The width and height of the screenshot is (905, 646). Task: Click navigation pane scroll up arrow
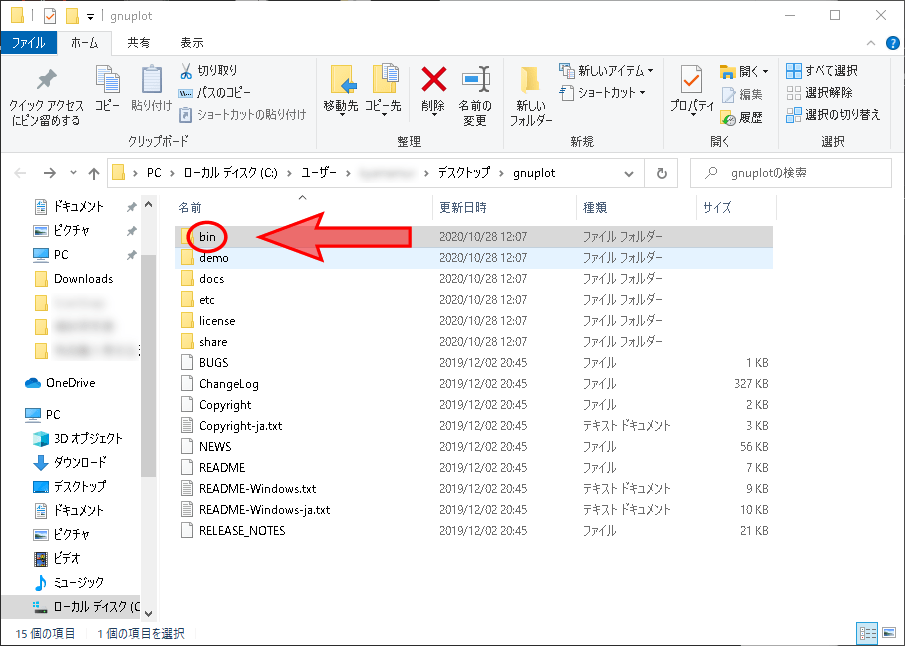[x=148, y=204]
